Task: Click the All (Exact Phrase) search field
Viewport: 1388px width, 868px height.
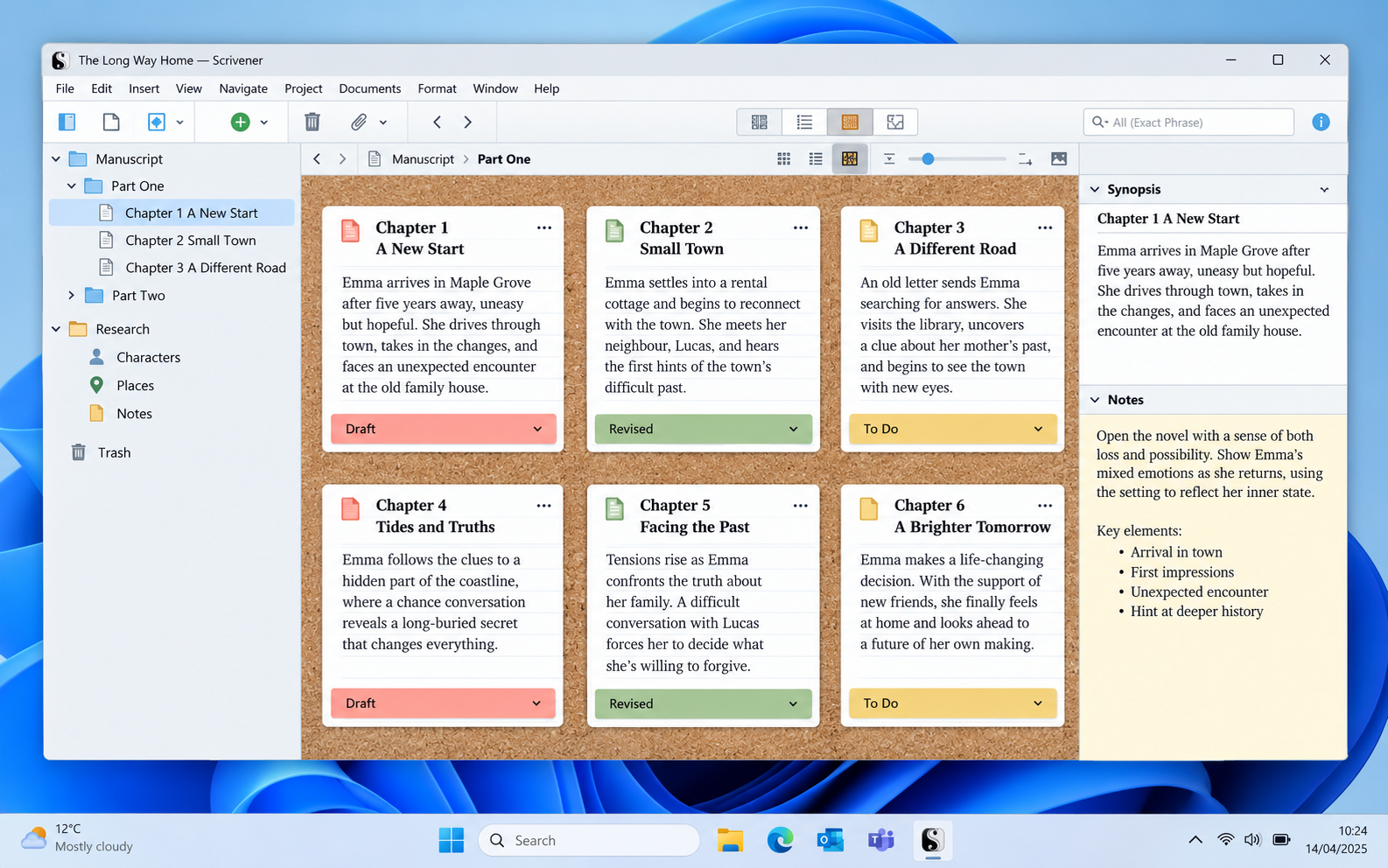Action: [x=1188, y=122]
